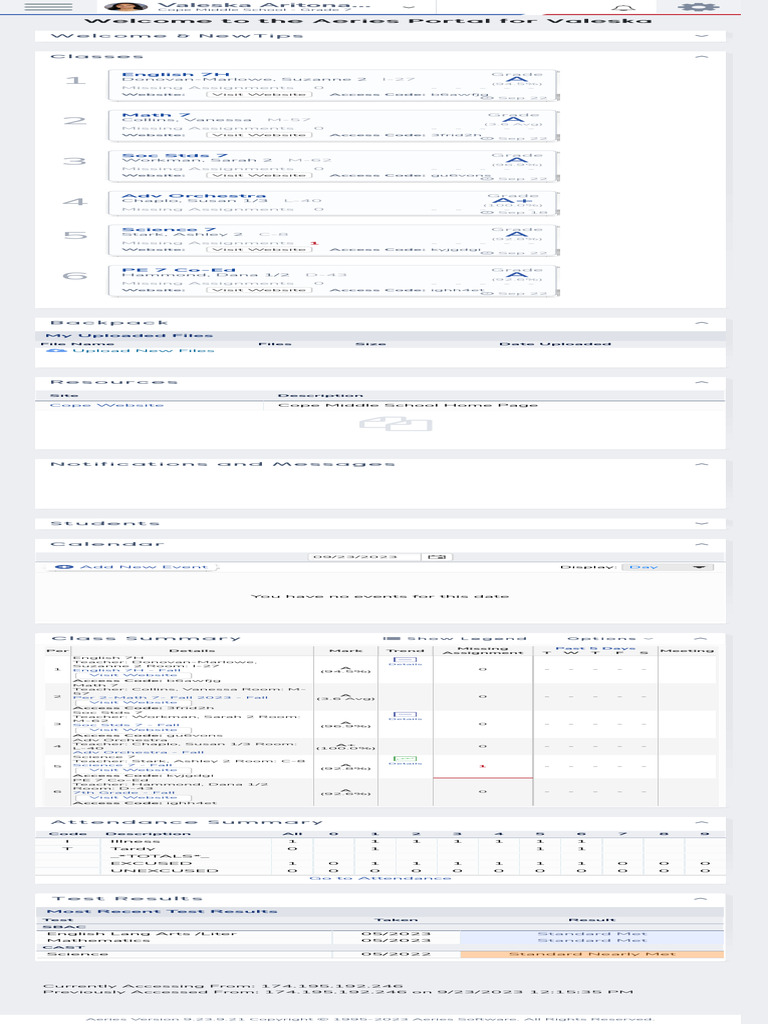The width and height of the screenshot is (768, 1024).
Task: Open the Cope Website resource link
Action: pyautogui.click(x=107, y=406)
